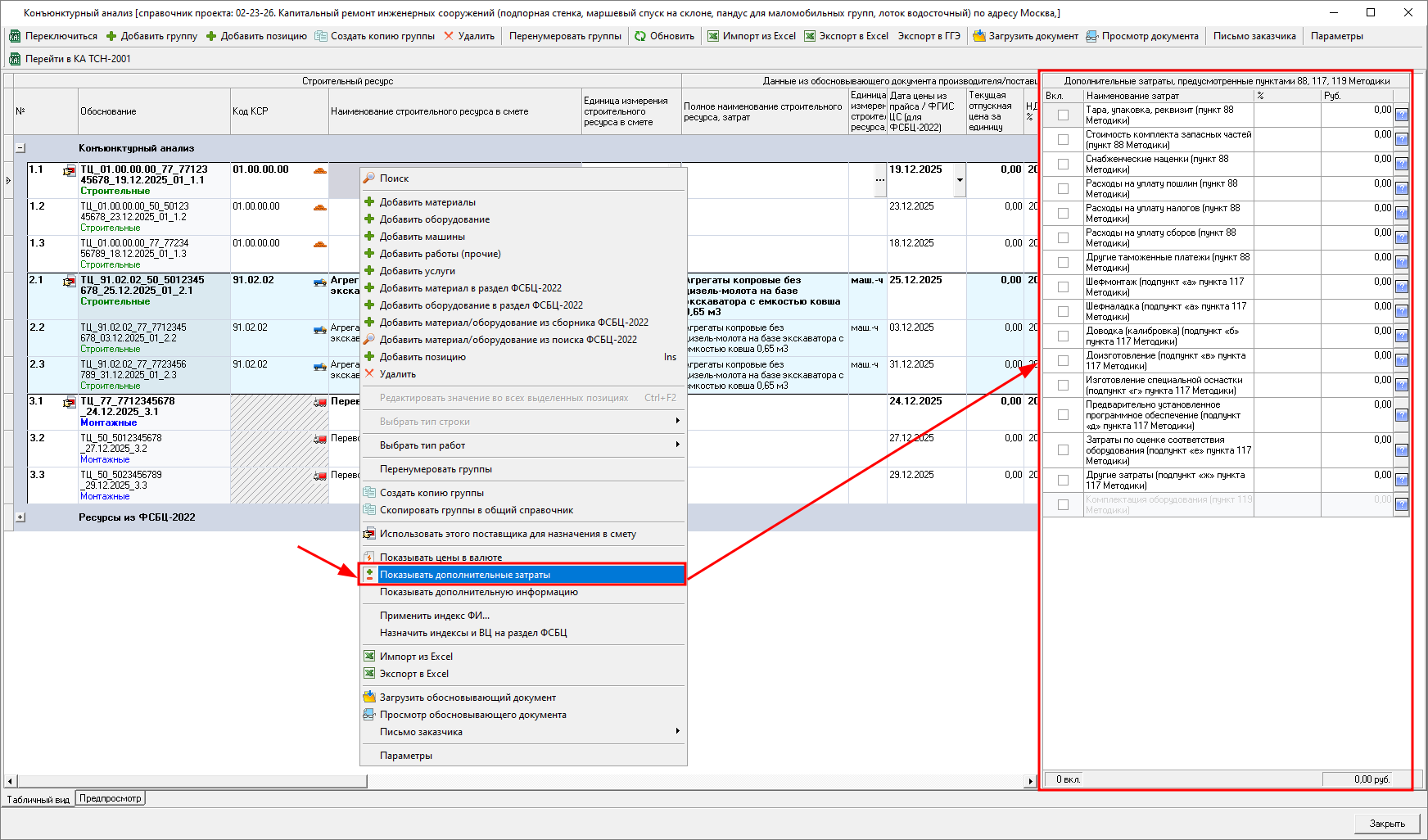This screenshot has width=1428, height=840.
Task: Expand the Ресурсы из ФСБЦ-2022 group
Action: pos(20,517)
